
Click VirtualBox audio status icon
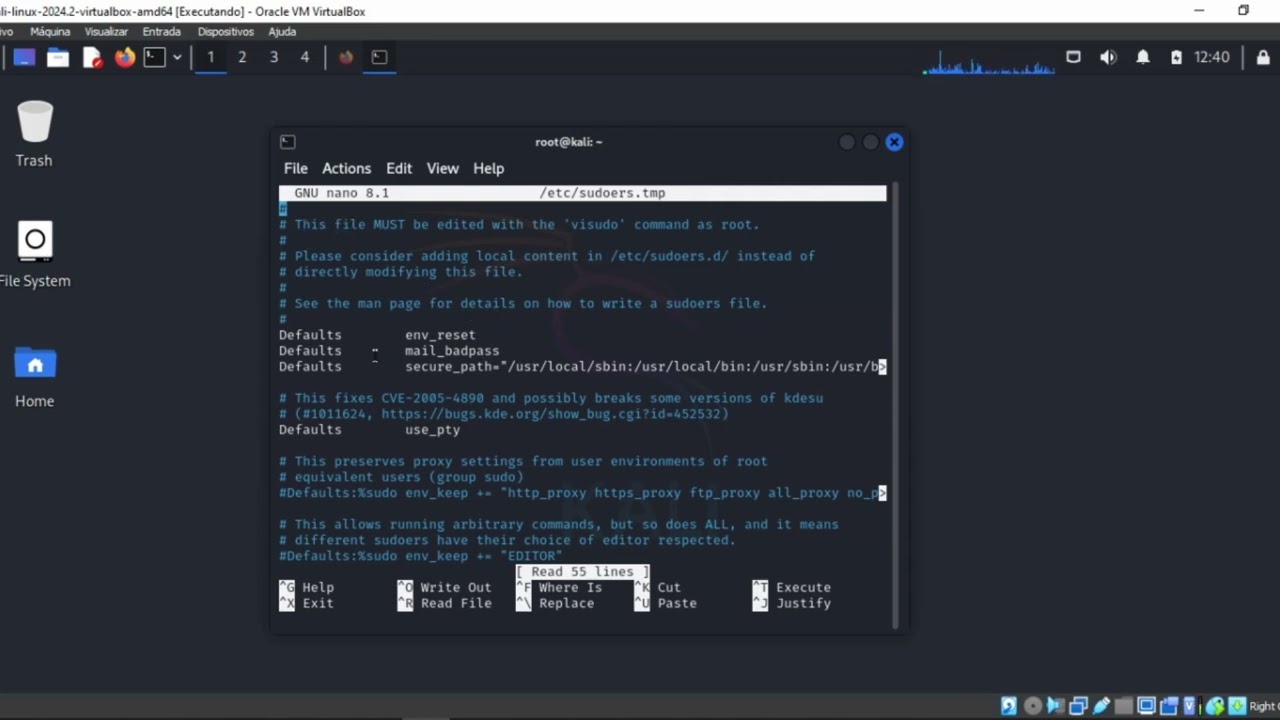pos(1056,706)
